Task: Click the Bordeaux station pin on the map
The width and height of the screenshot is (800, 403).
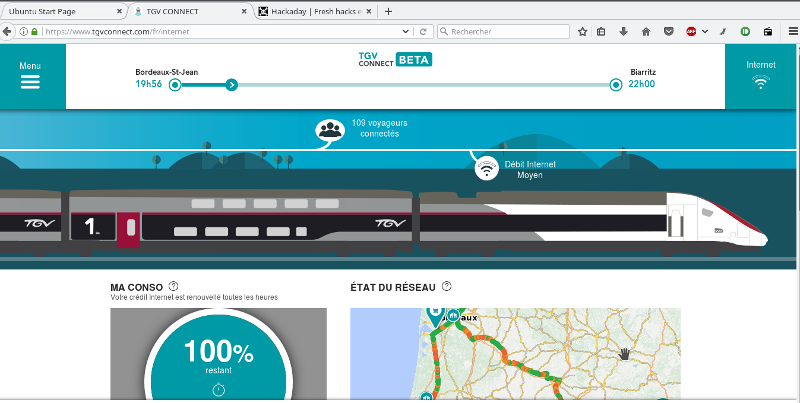Action: [x=436, y=316]
